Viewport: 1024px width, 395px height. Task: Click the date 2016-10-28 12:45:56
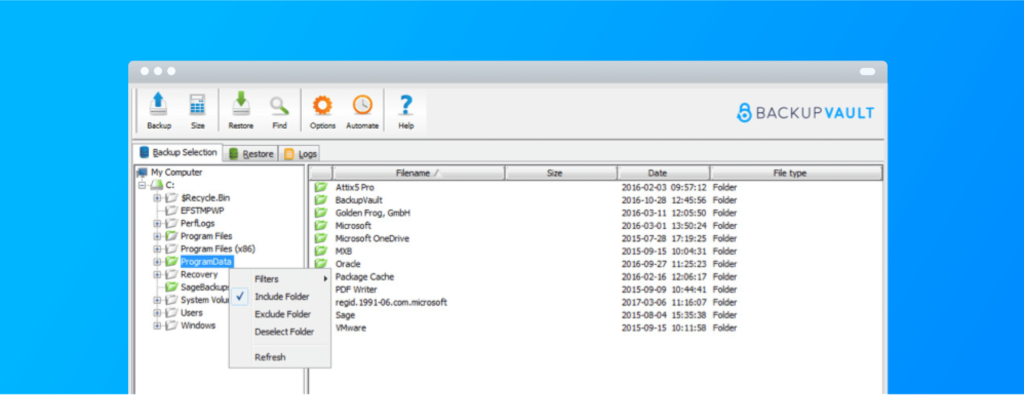pos(664,200)
